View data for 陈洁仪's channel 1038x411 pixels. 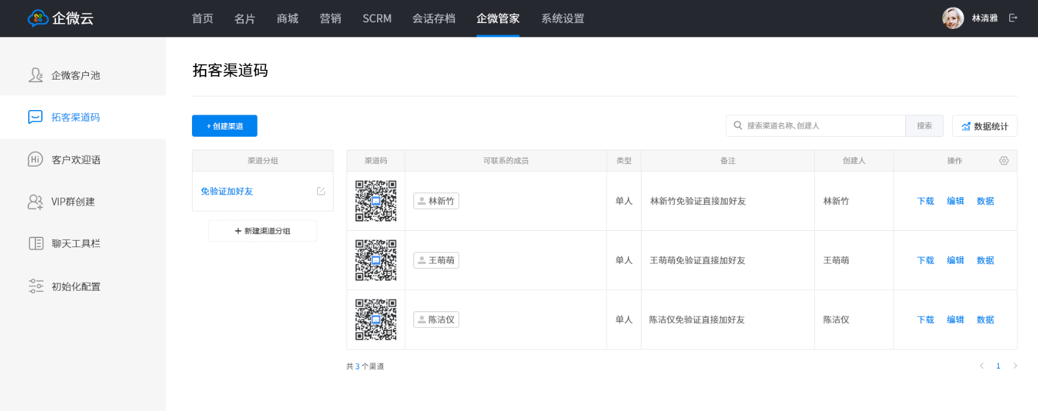(985, 320)
